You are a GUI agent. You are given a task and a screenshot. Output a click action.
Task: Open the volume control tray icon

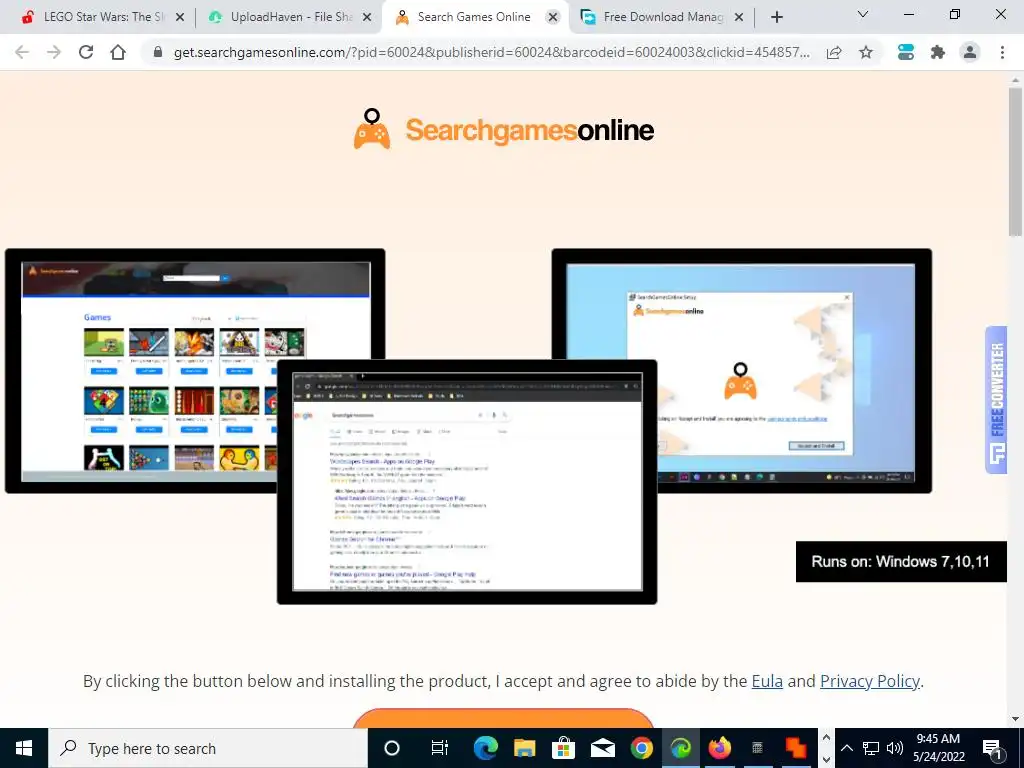tap(895, 748)
